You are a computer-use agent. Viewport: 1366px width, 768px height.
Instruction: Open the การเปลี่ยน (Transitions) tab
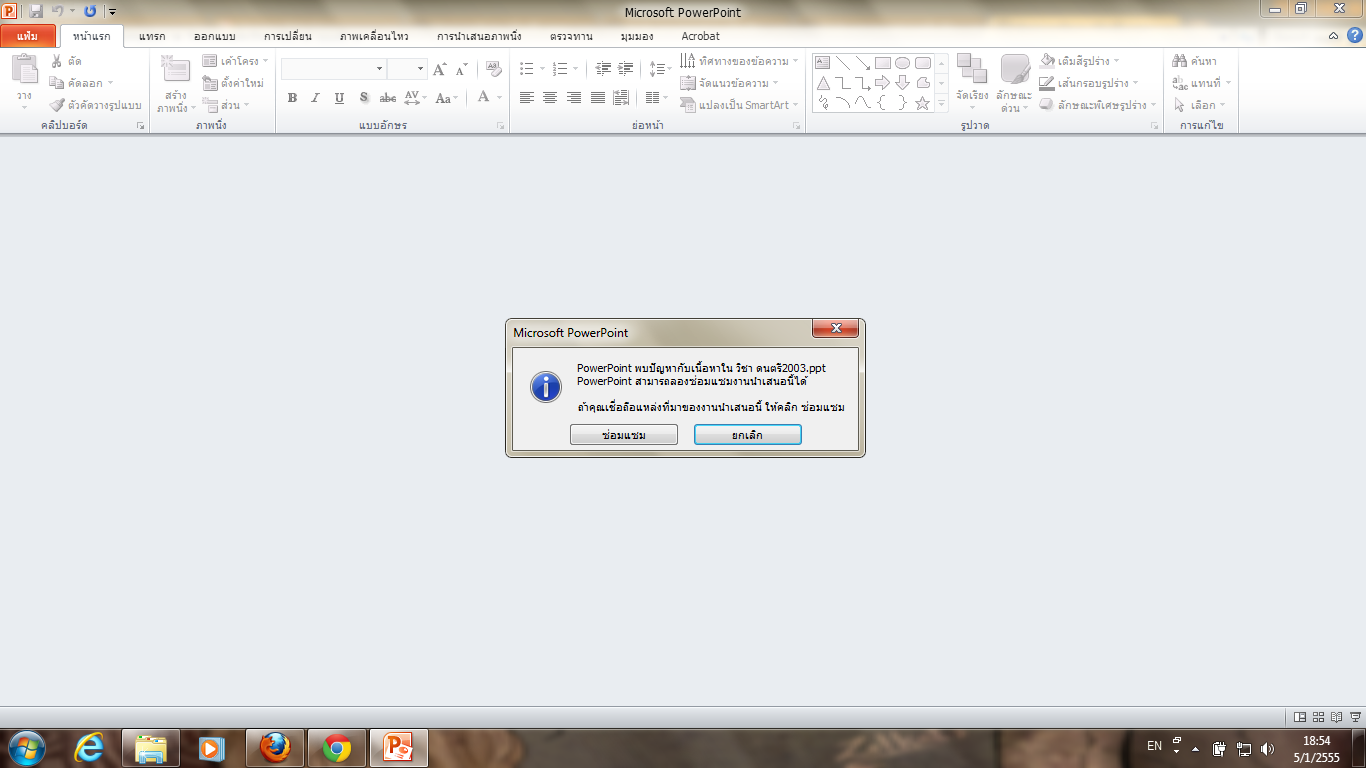pos(288,36)
